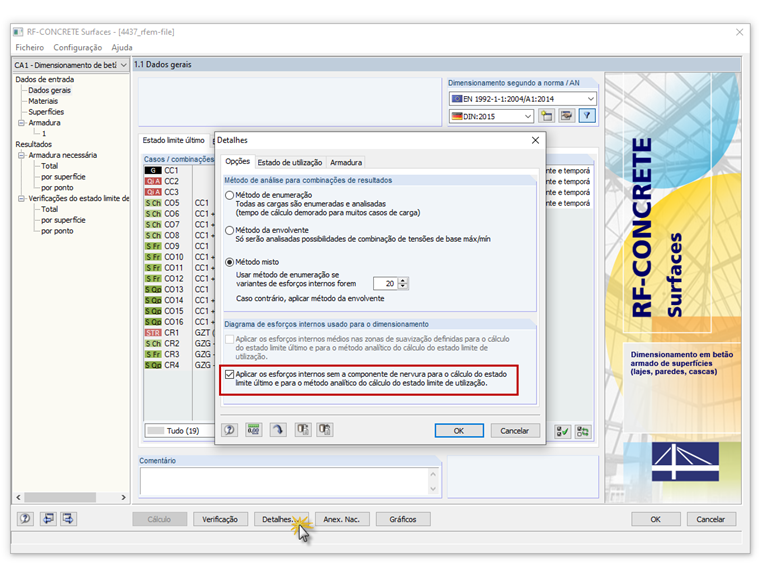Click the Gráficos button
760x570 pixels.
click(x=403, y=519)
